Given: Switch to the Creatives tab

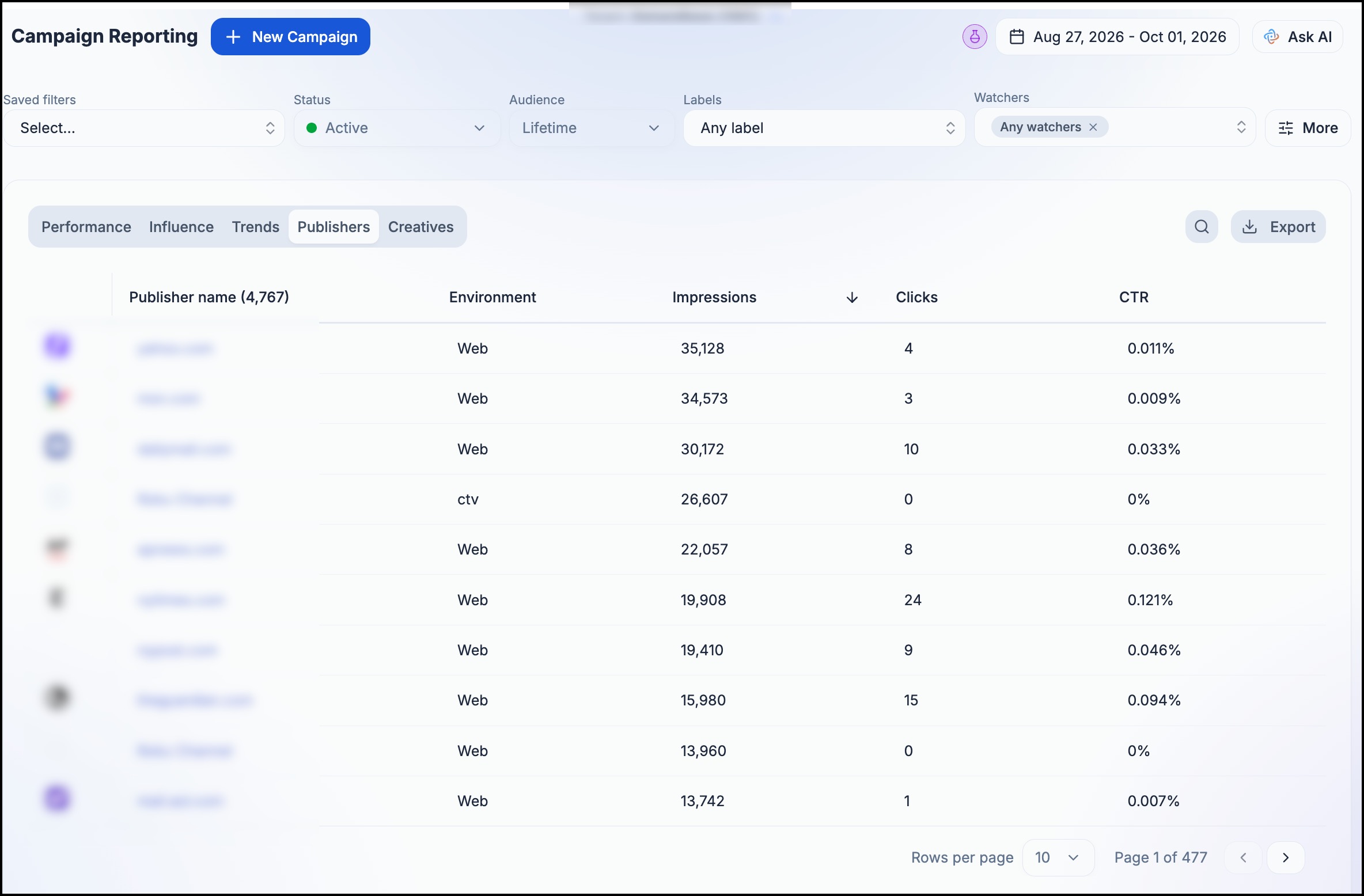Looking at the screenshot, I should point(421,227).
